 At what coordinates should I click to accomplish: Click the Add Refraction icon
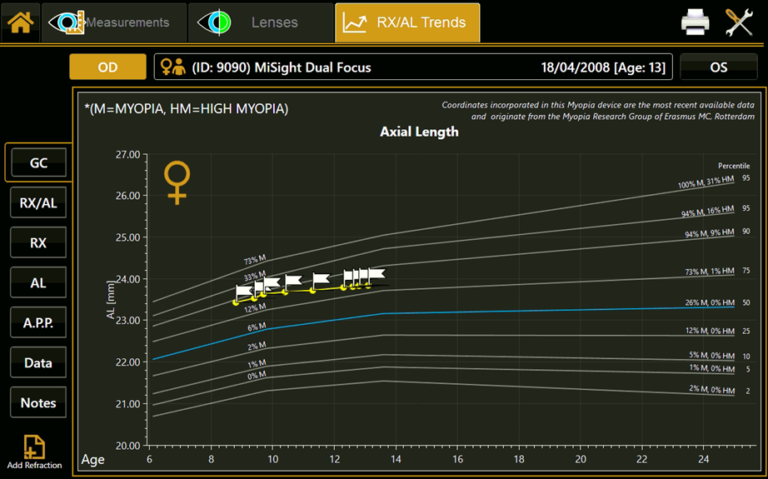[34, 448]
